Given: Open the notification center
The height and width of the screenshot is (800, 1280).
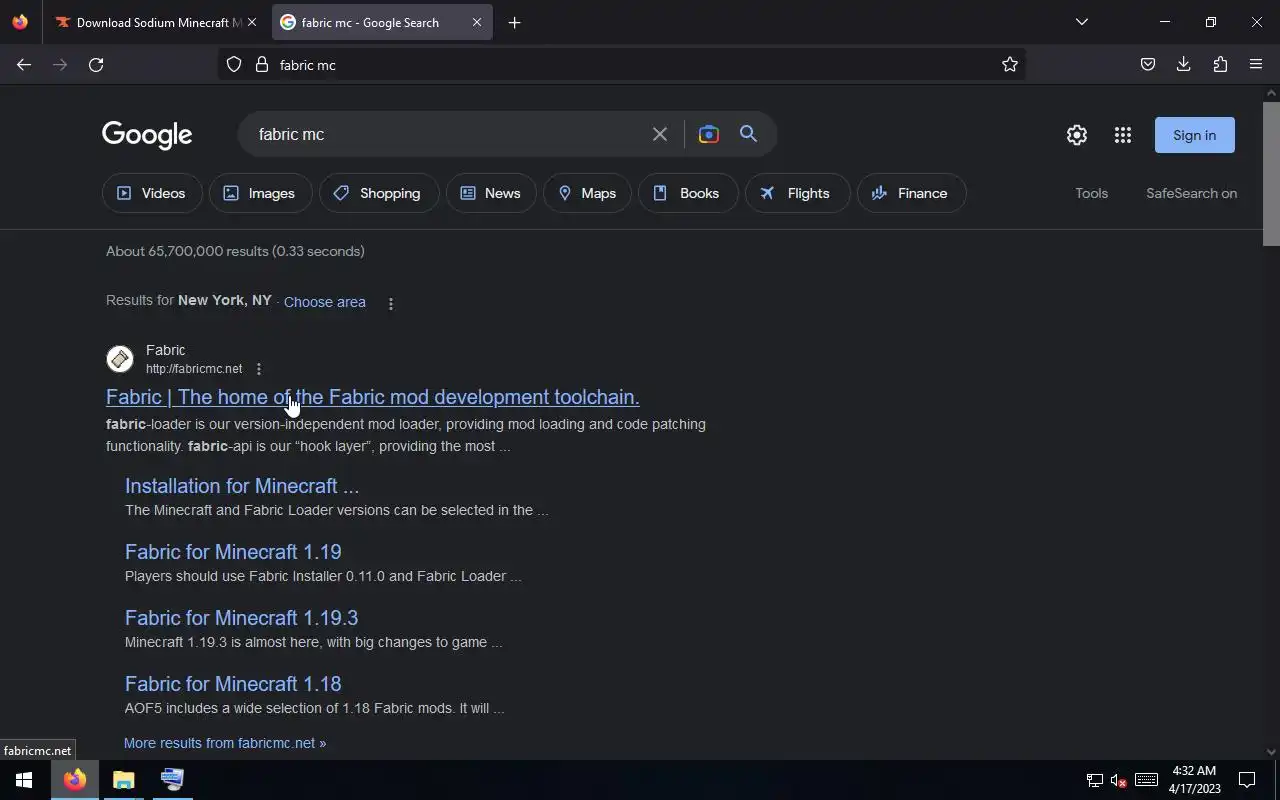Looking at the screenshot, I should pyautogui.click(x=1247, y=780).
